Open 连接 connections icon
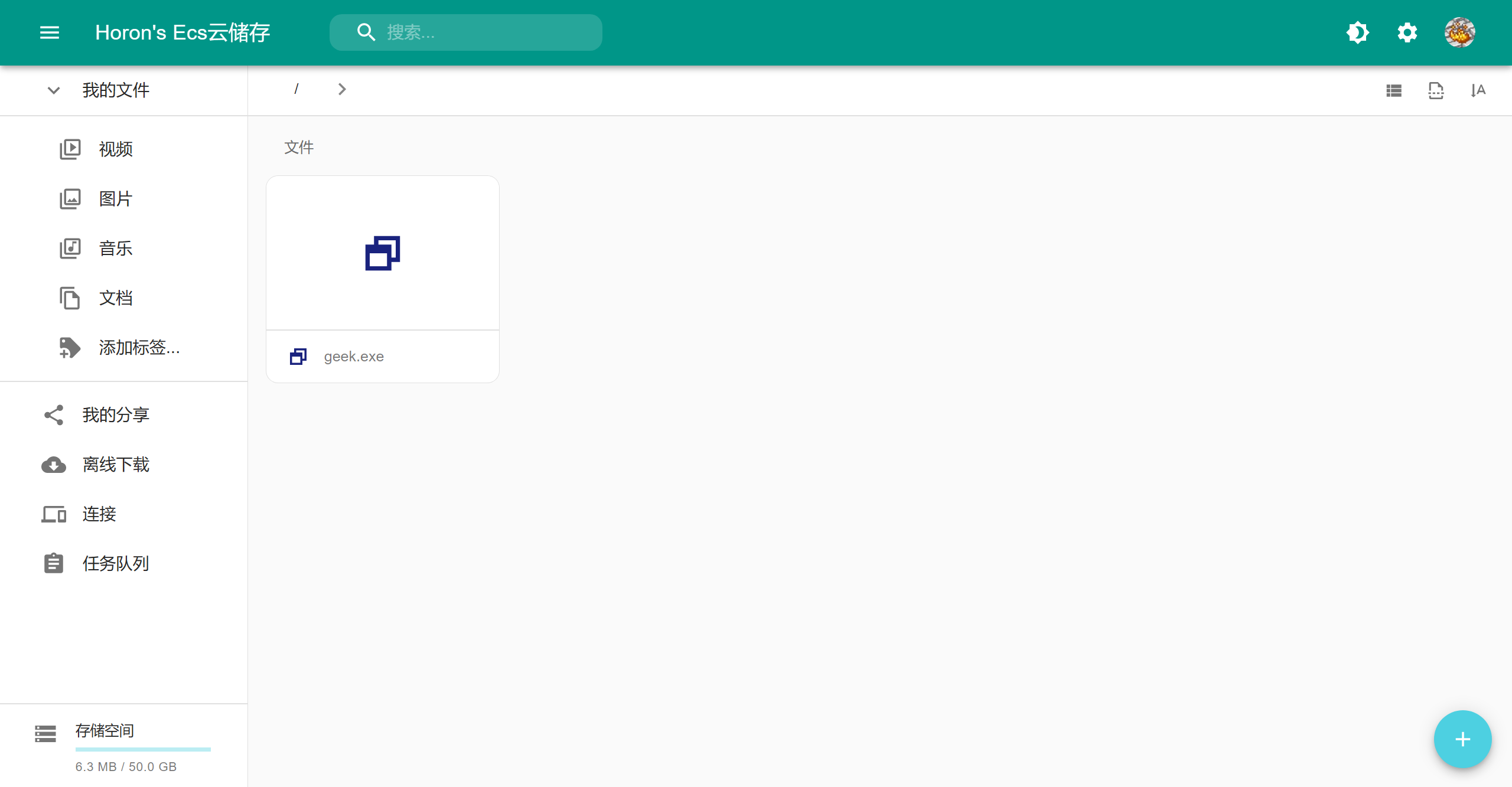Image resolution: width=1512 pixels, height=787 pixels. coord(54,514)
